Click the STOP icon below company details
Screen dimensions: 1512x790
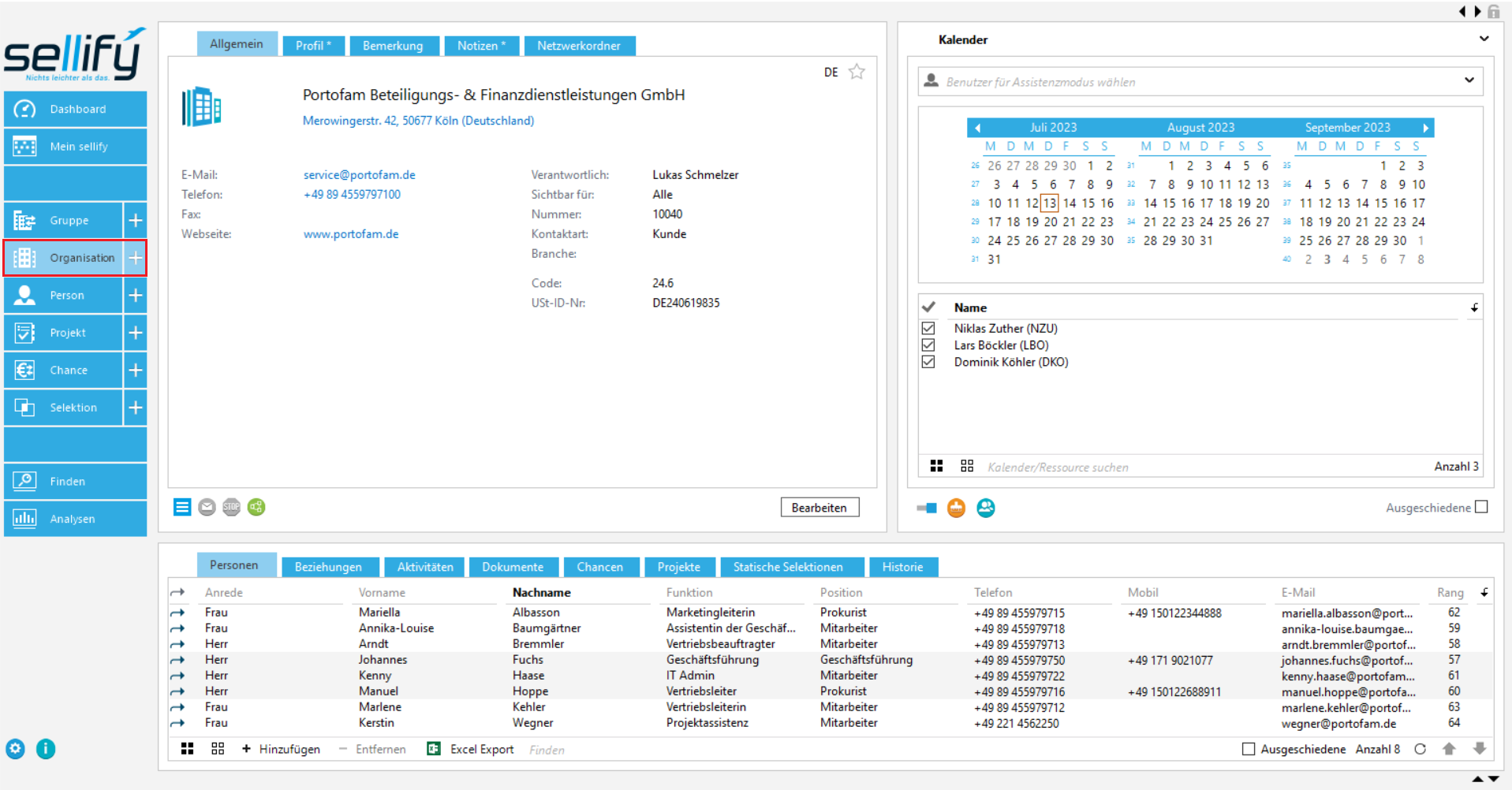tap(231, 507)
